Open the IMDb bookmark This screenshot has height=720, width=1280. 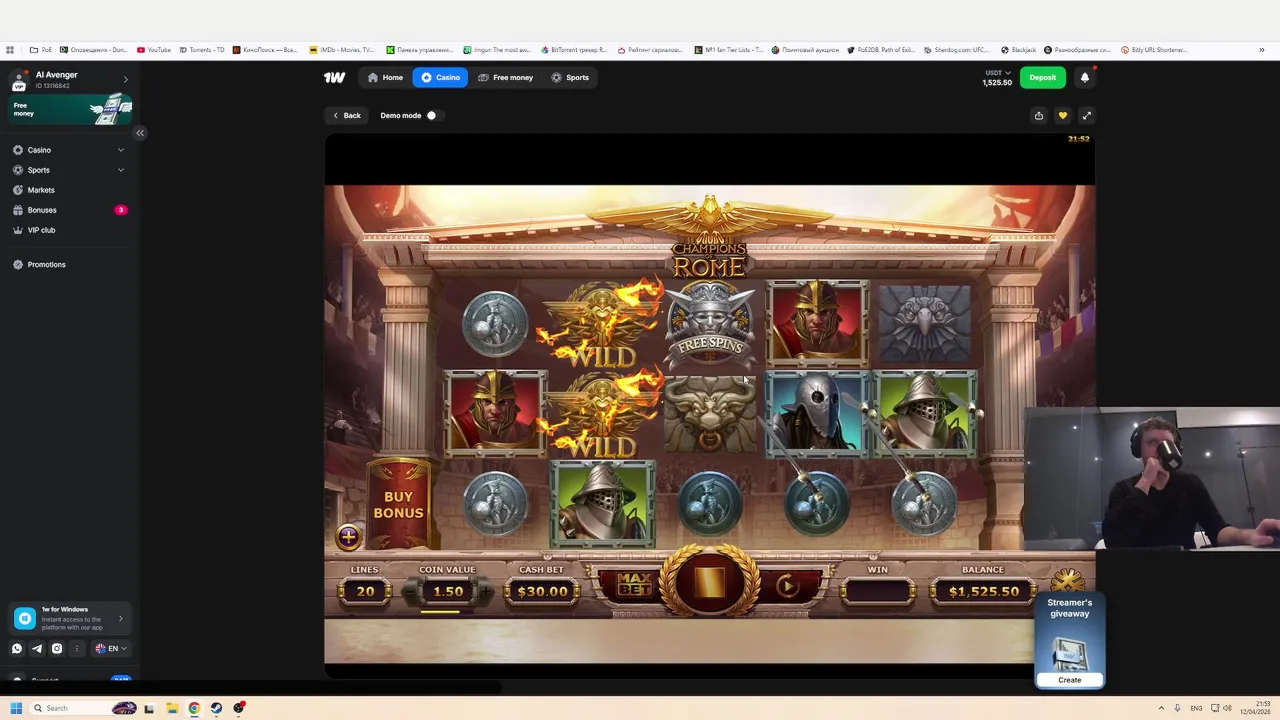tap(341, 50)
